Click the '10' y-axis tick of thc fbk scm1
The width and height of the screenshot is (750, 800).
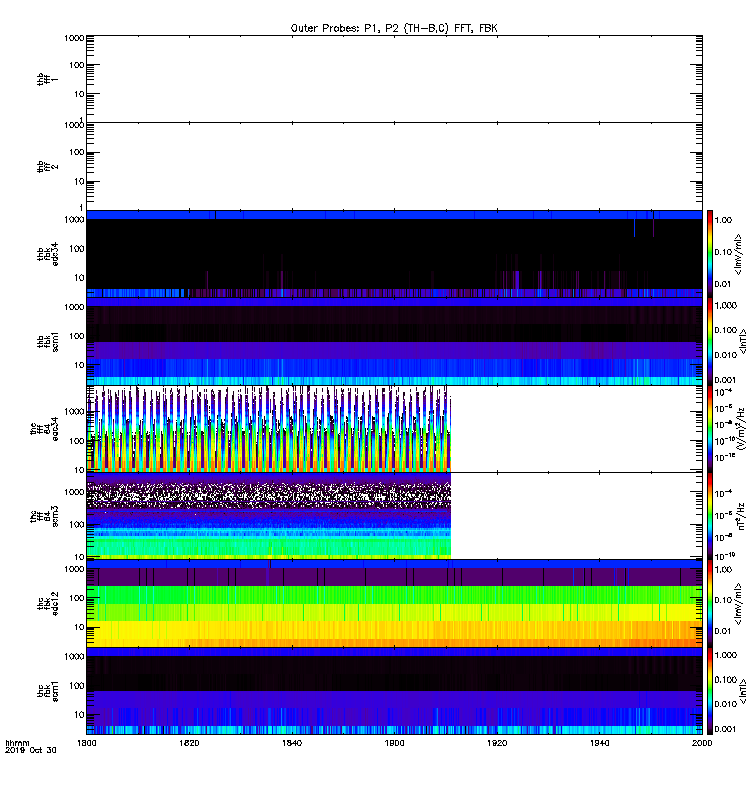79,714
